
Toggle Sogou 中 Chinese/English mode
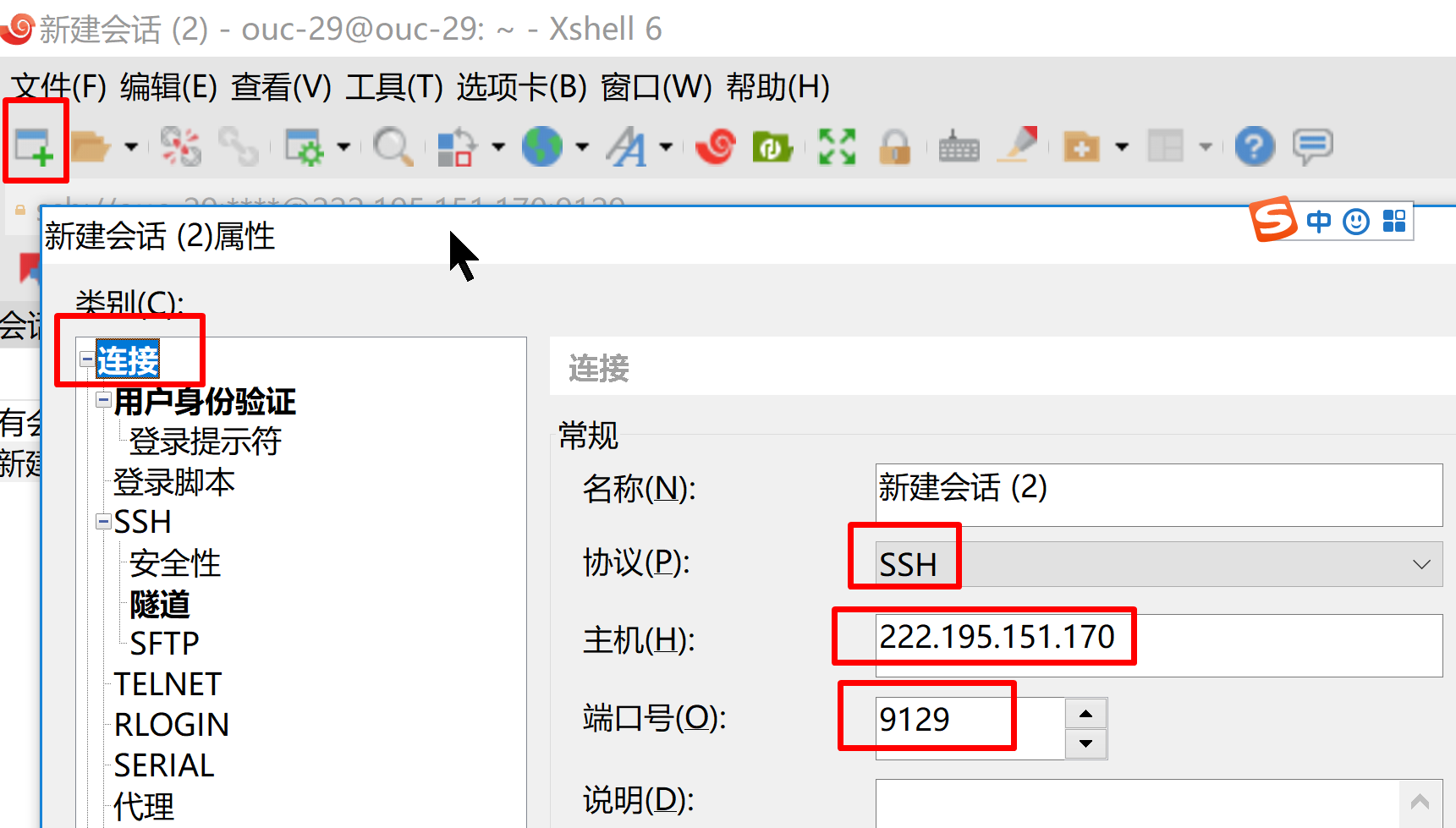[x=1319, y=222]
